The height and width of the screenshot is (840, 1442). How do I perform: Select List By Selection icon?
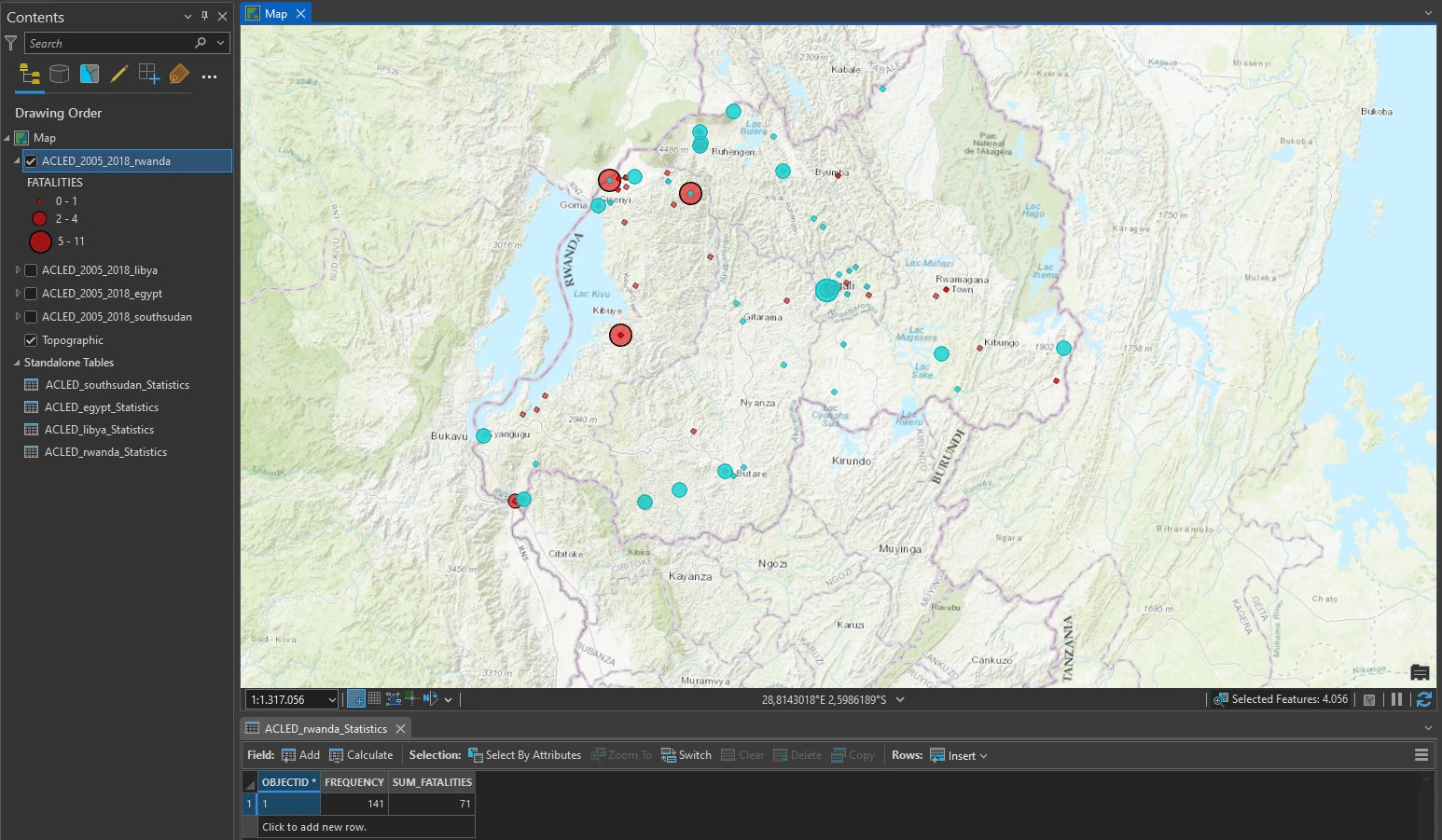pos(90,75)
